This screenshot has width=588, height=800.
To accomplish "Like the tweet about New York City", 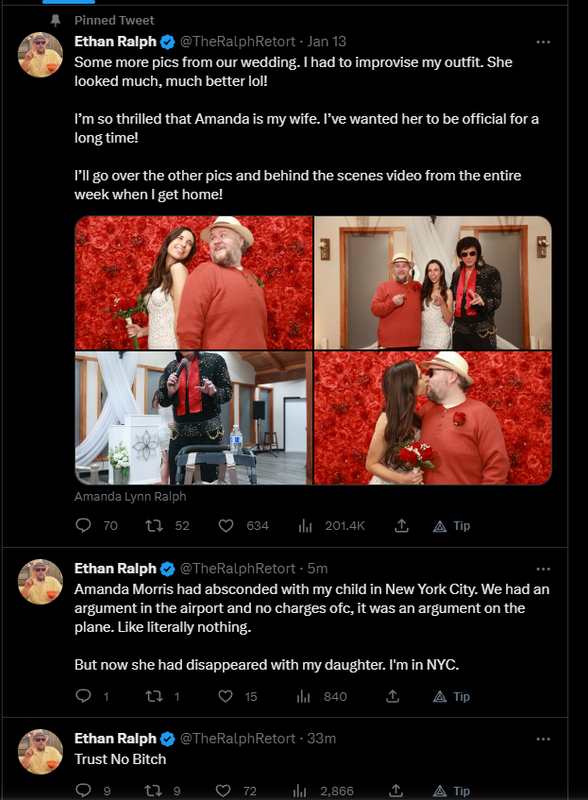I will pos(226,696).
